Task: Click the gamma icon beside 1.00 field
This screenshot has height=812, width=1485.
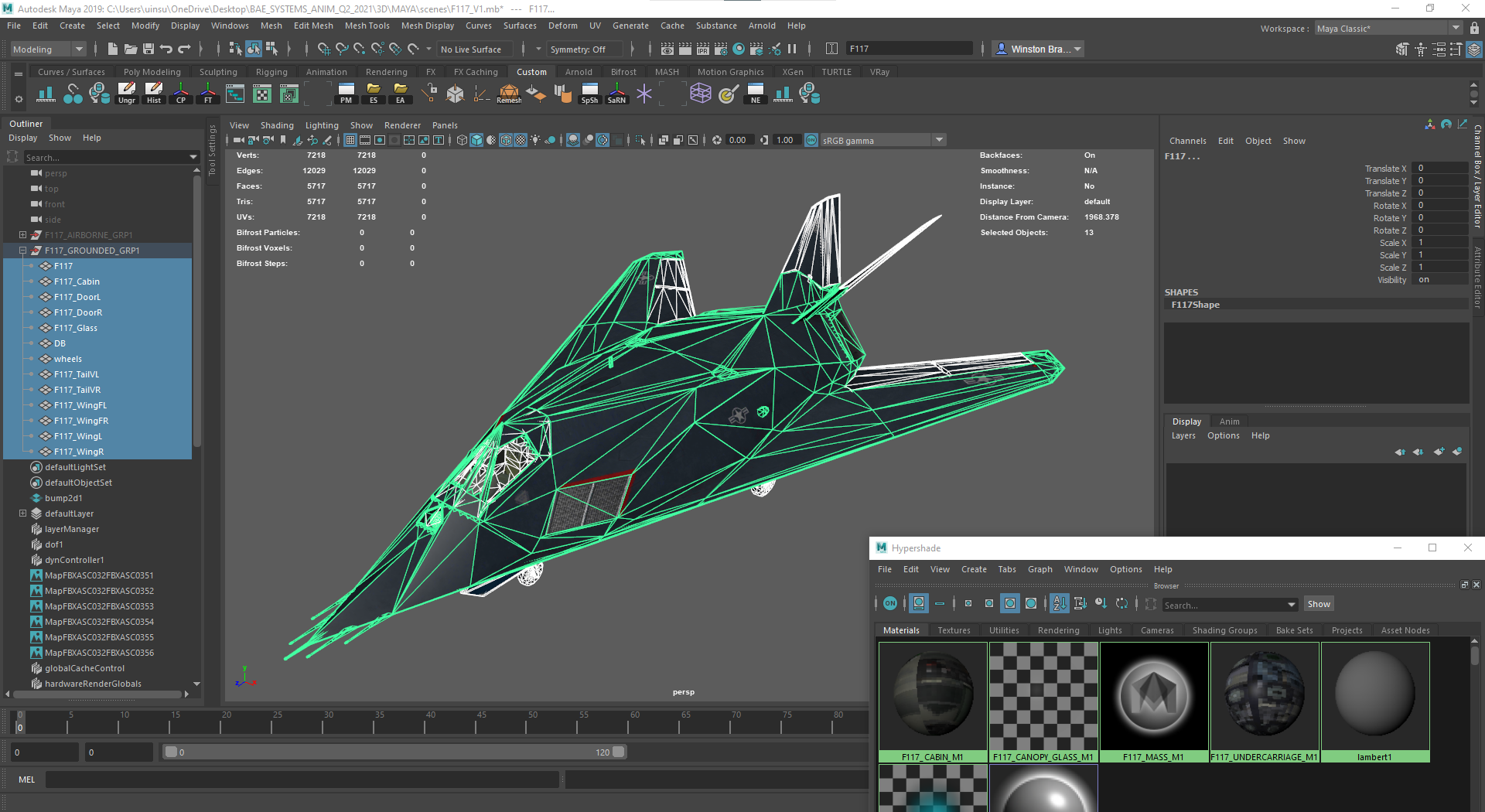Action: coord(764,140)
